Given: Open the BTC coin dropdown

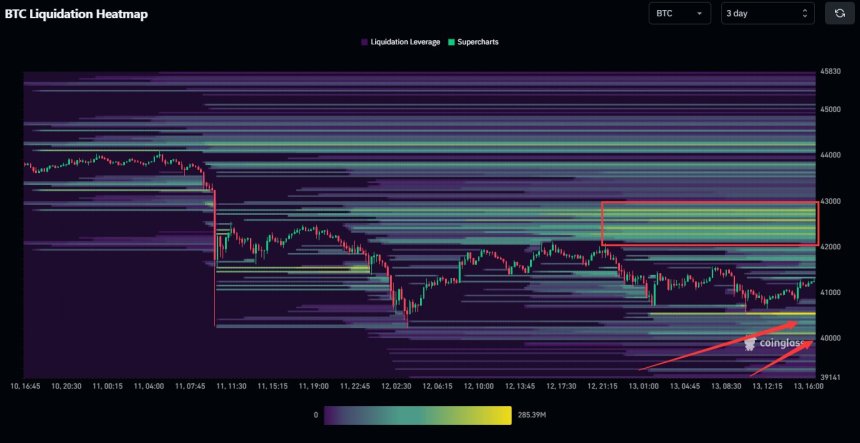Looking at the screenshot, I should tap(679, 13).
